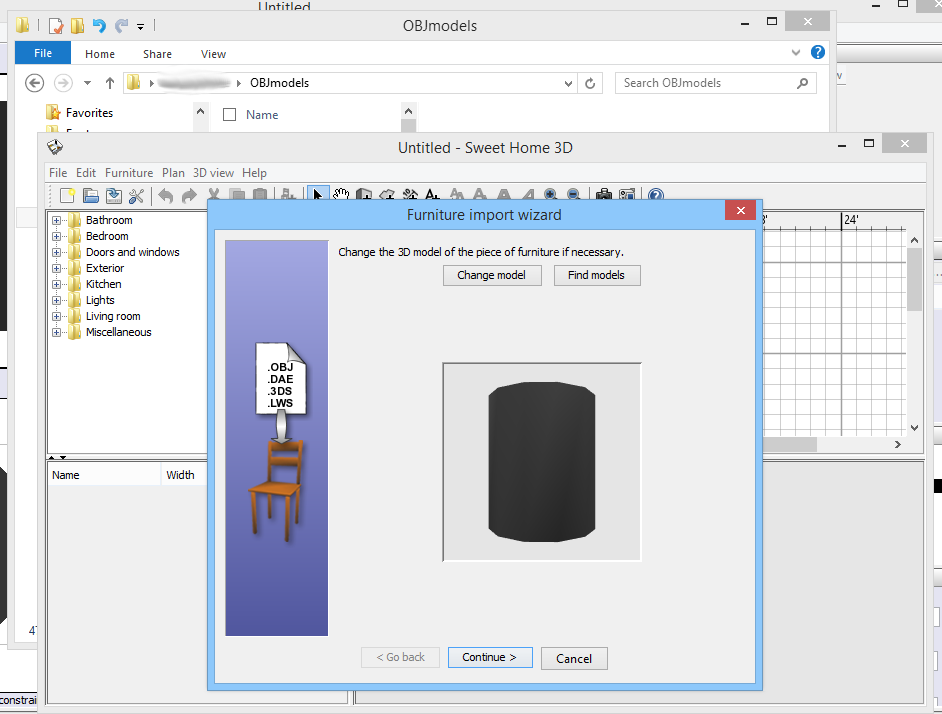Tick the select-all checkbox beside Name
Screen dimensions: 942x714
[x=229, y=115]
